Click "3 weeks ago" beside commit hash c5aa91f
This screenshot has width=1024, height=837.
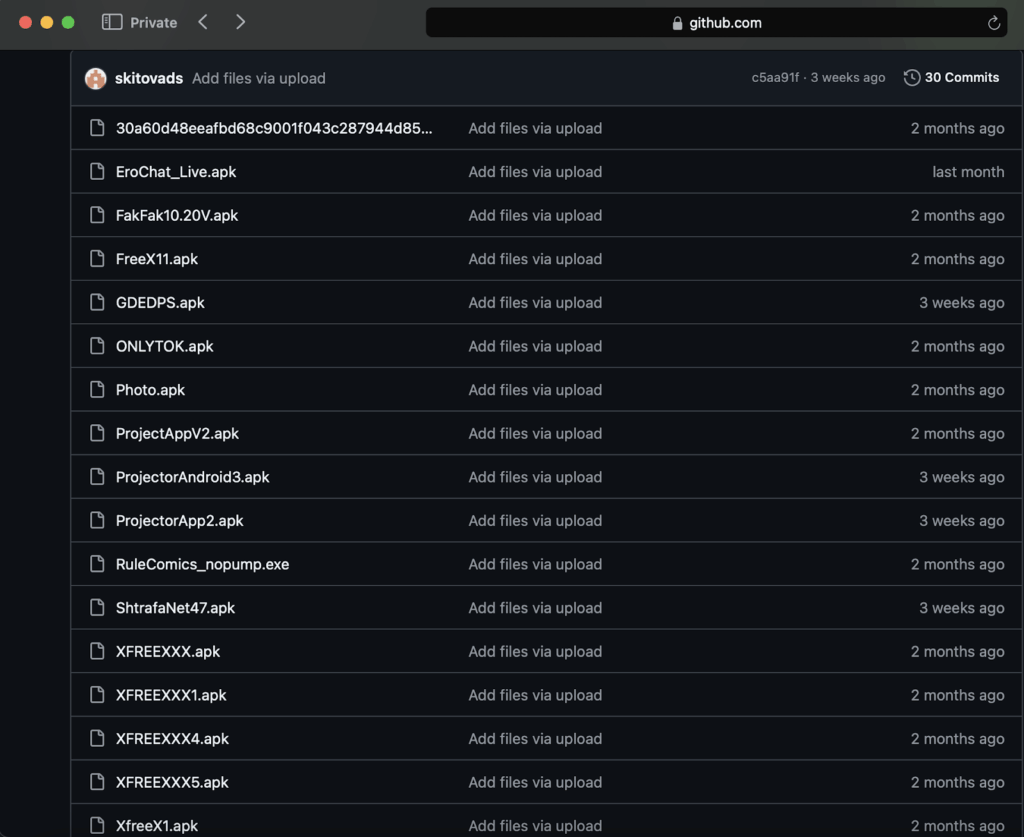point(848,78)
